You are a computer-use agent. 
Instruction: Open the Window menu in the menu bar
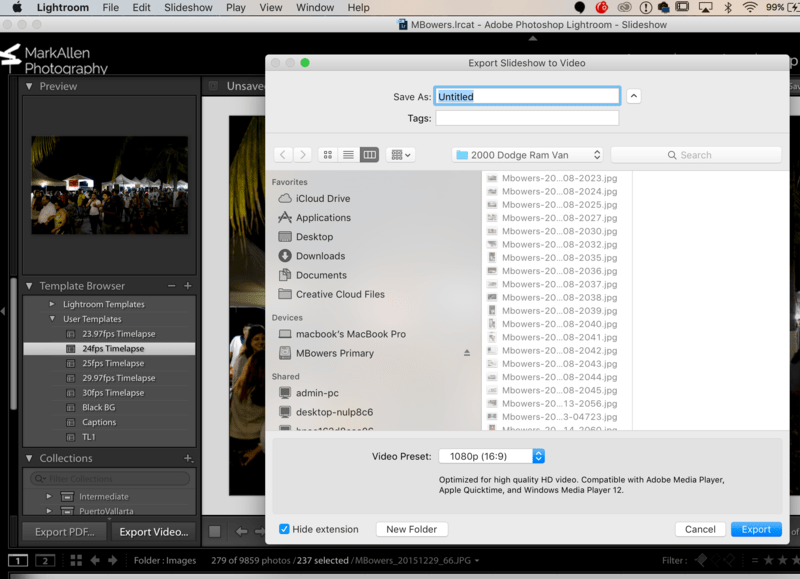click(x=315, y=7)
